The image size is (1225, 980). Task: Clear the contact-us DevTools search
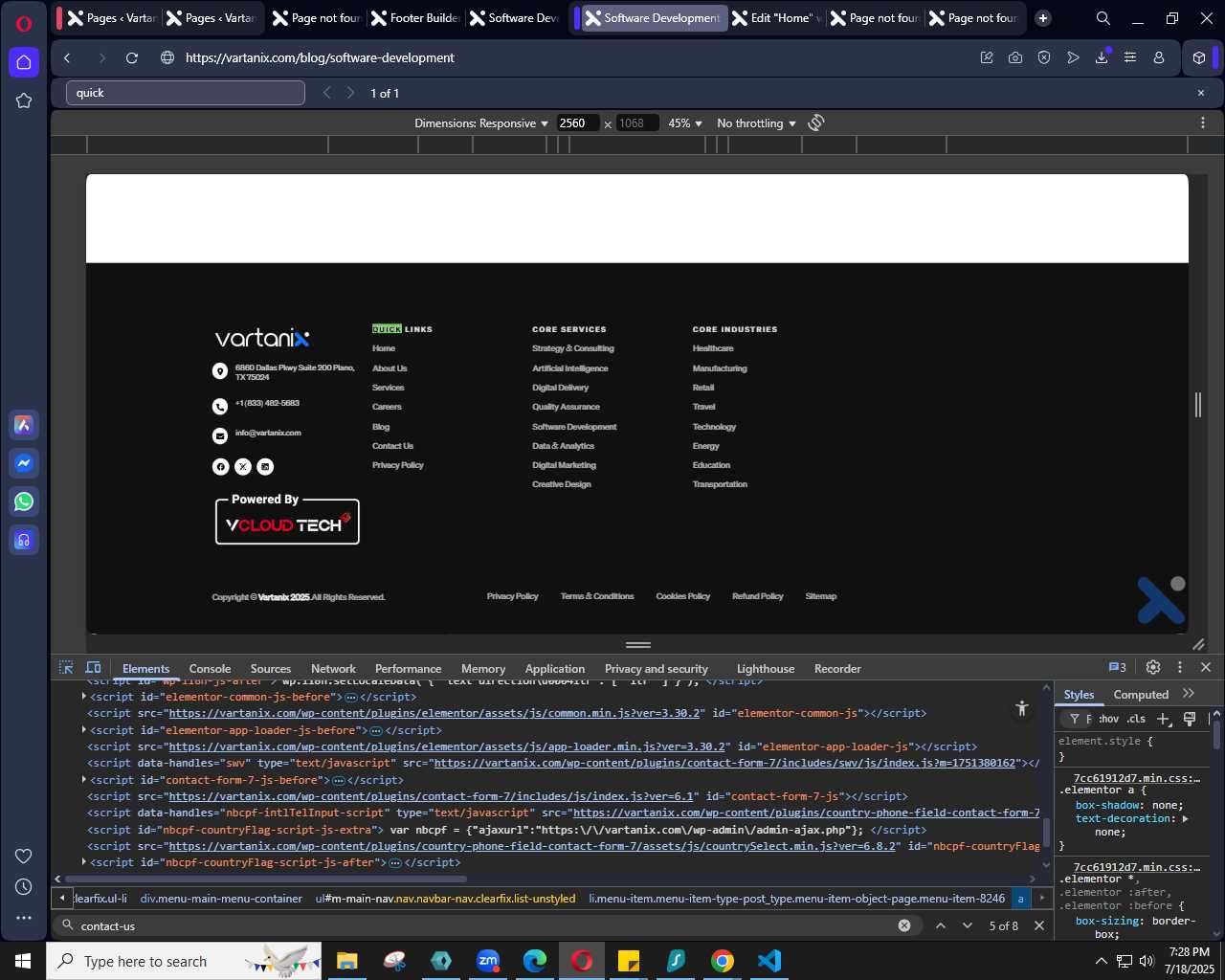click(x=903, y=925)
